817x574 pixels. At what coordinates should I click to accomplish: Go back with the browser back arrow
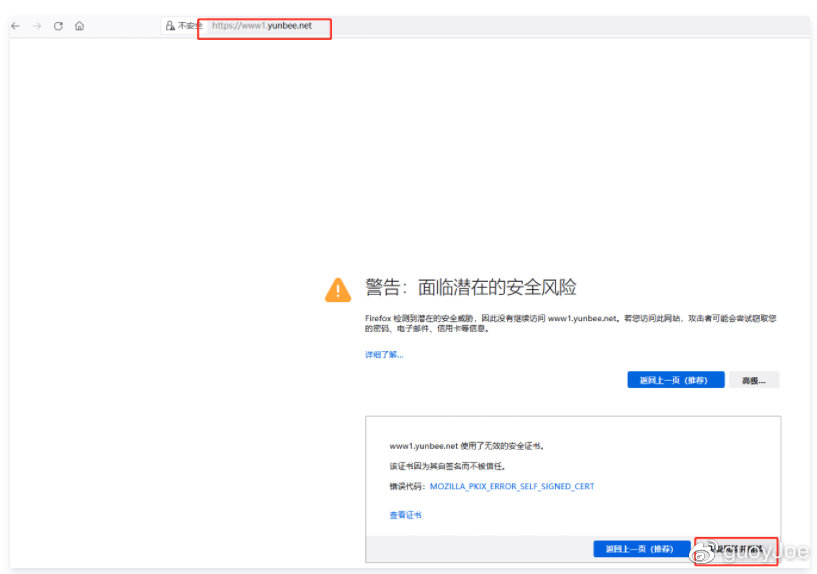[16, 26]
